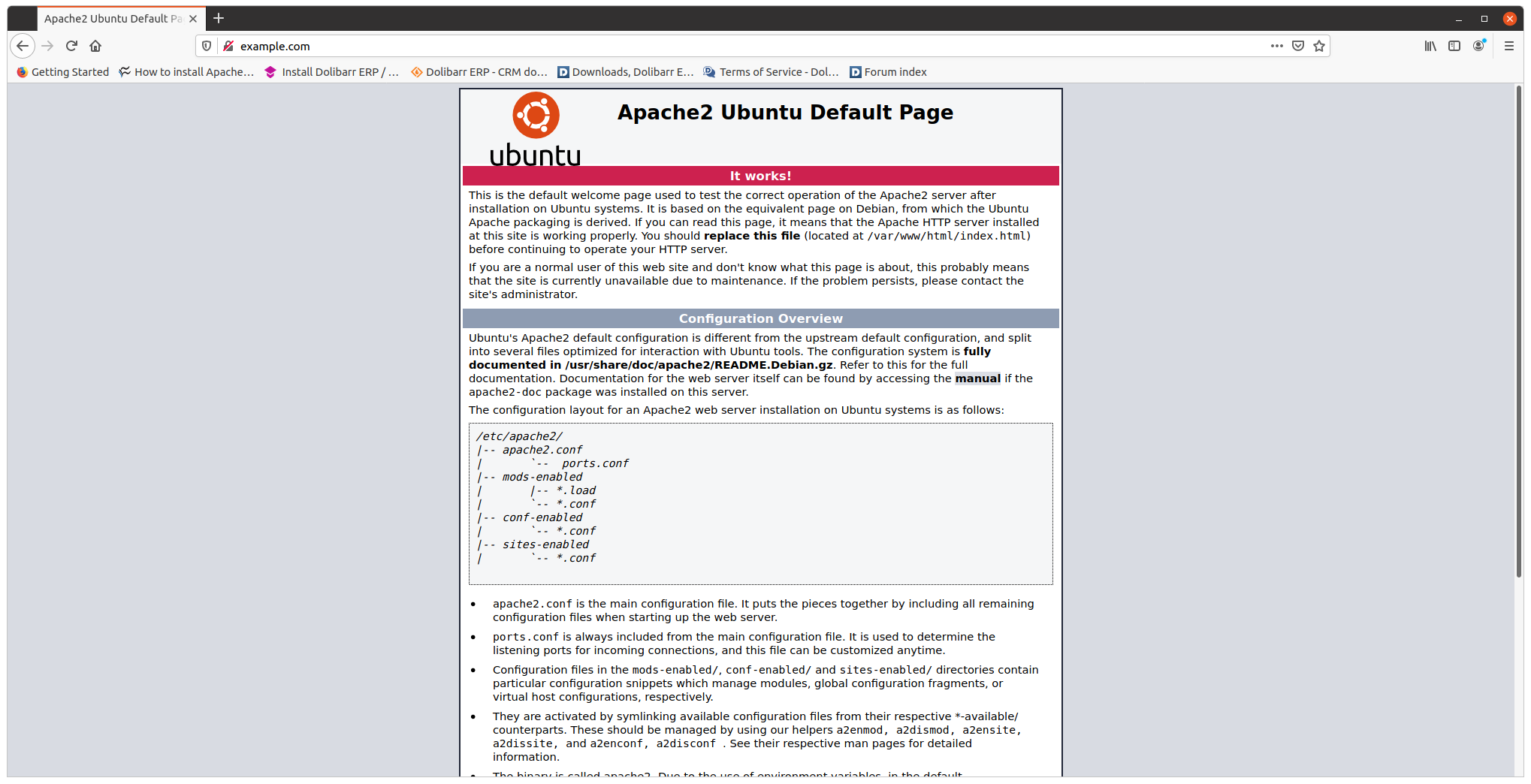This screenshot has width=1531, height=784.
Task: Open Terms of Service bookmark
Action: pos(772,72)
